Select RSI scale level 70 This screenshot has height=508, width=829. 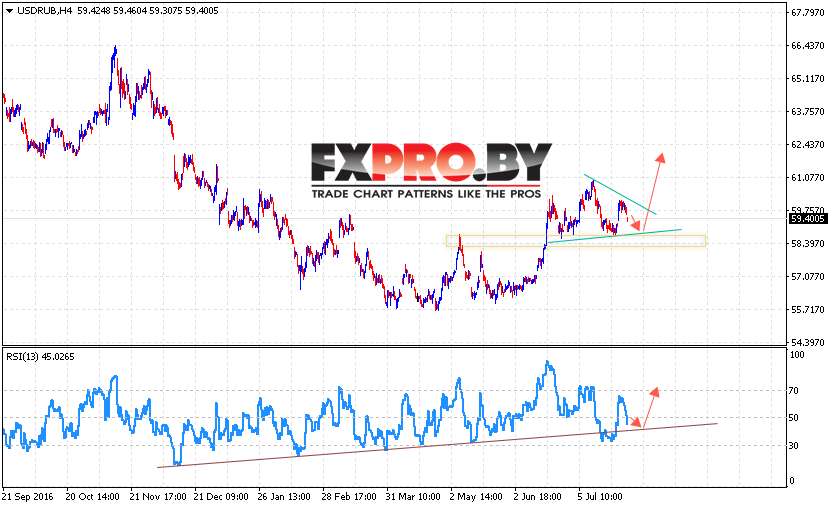point(793,391)
